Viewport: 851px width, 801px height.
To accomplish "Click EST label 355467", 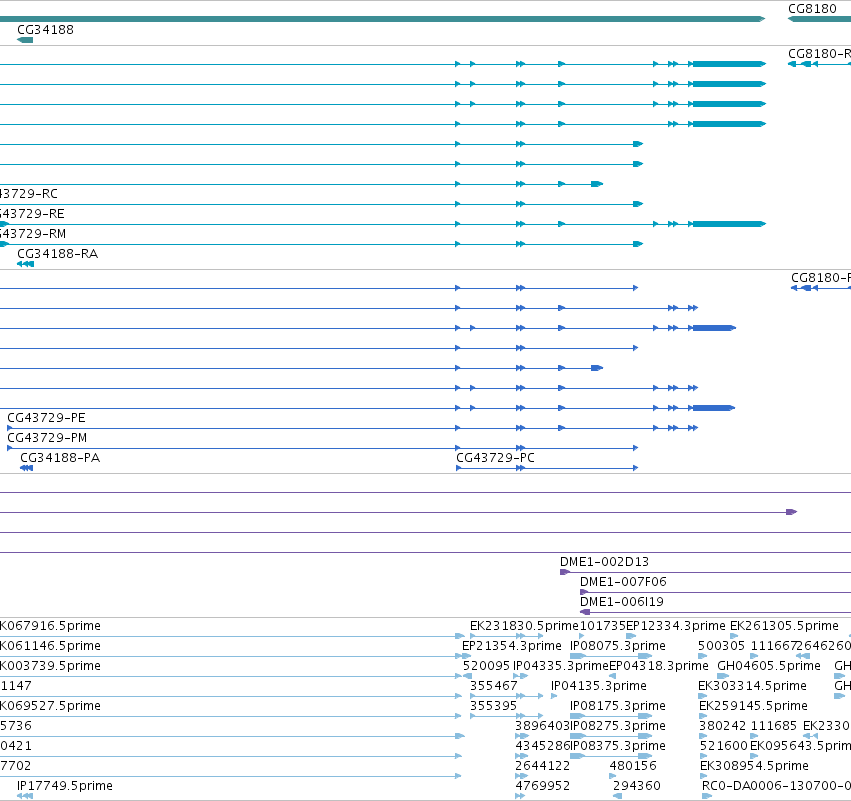I will point(494,686).
